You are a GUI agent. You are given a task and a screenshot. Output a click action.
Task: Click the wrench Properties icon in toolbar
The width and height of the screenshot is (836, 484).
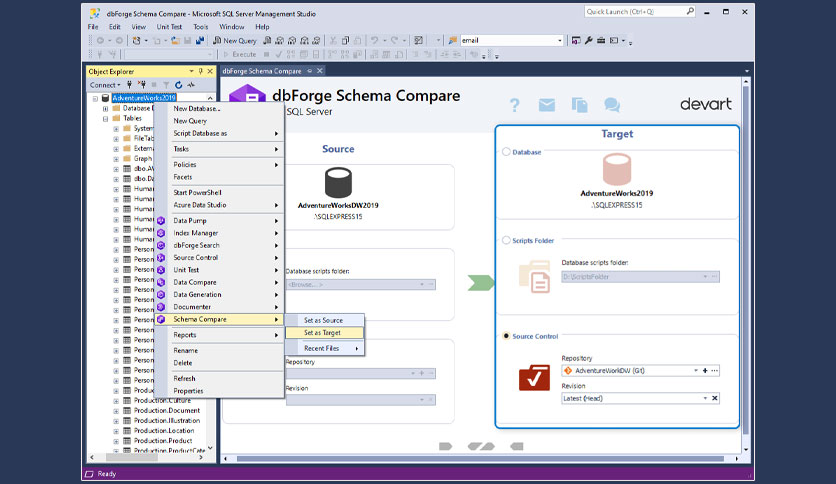click(589, 41)
